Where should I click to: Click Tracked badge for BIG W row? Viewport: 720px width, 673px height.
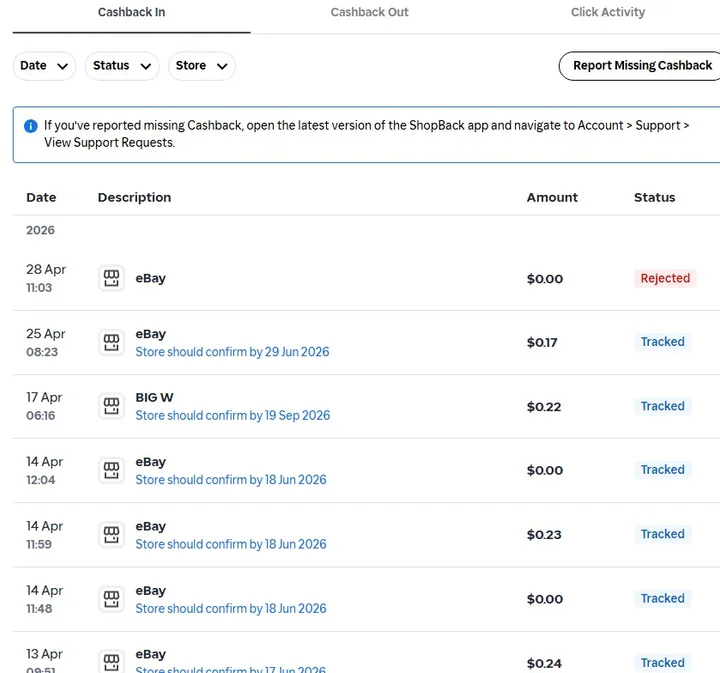[662, 406]
